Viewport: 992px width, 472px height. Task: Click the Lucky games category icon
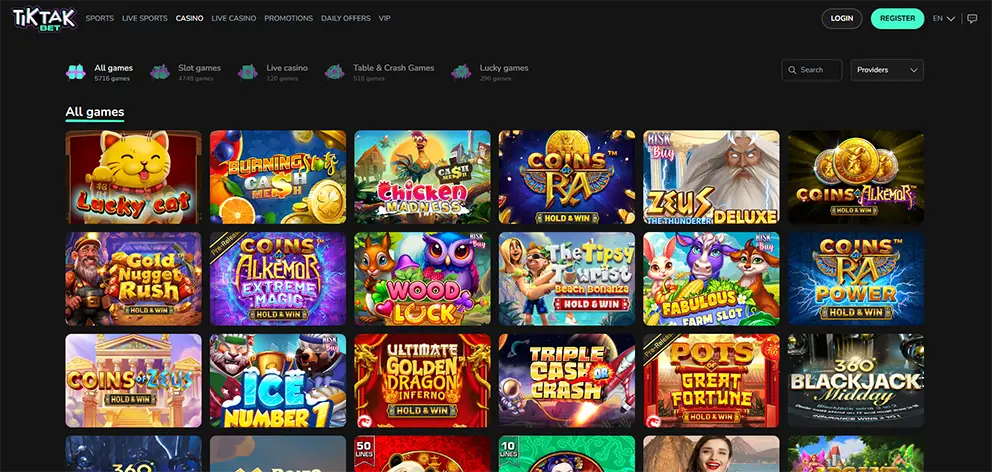(461, 72)
